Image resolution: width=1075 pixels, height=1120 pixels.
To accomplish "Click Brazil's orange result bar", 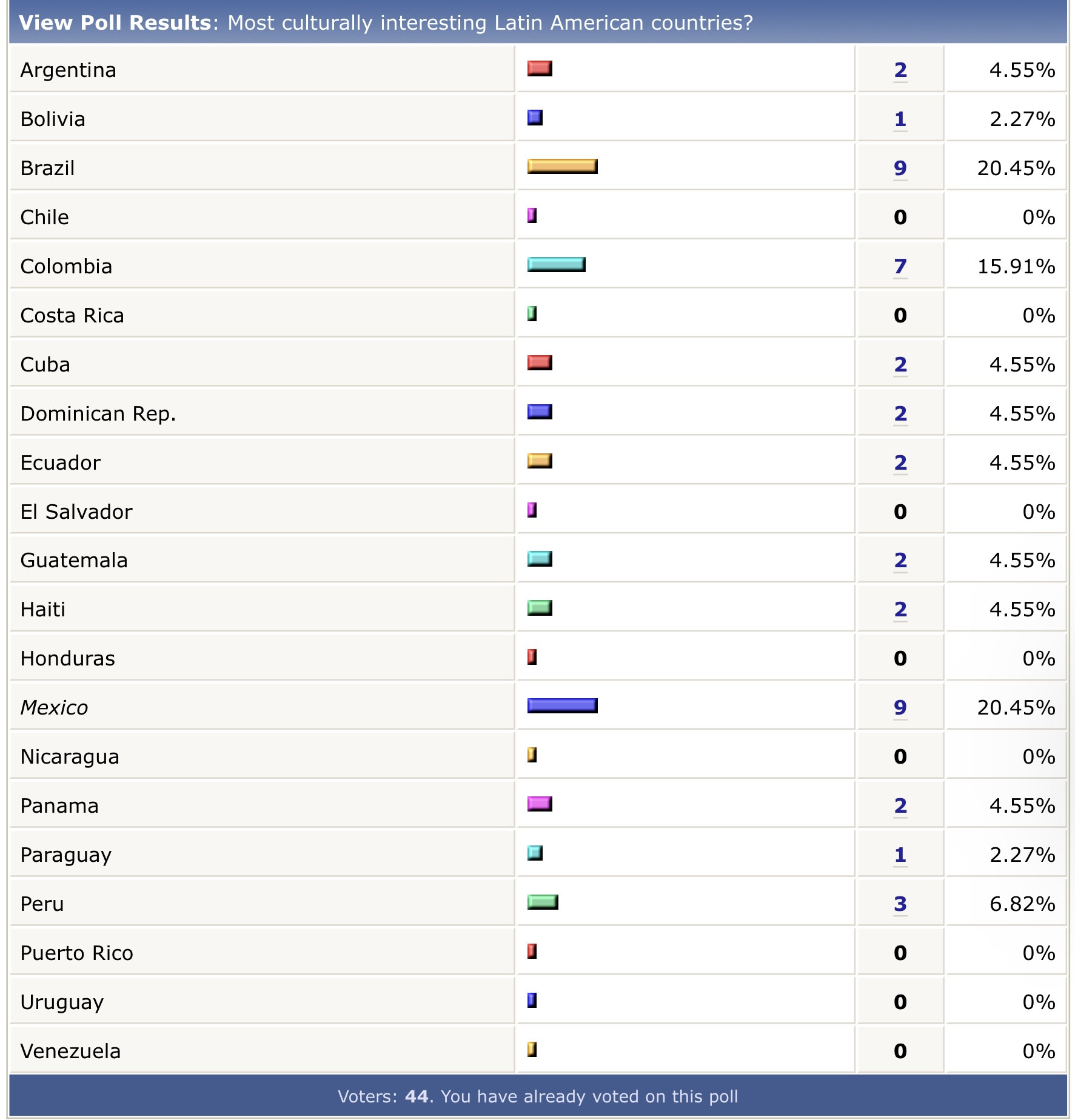I will (x=562, y=167).
